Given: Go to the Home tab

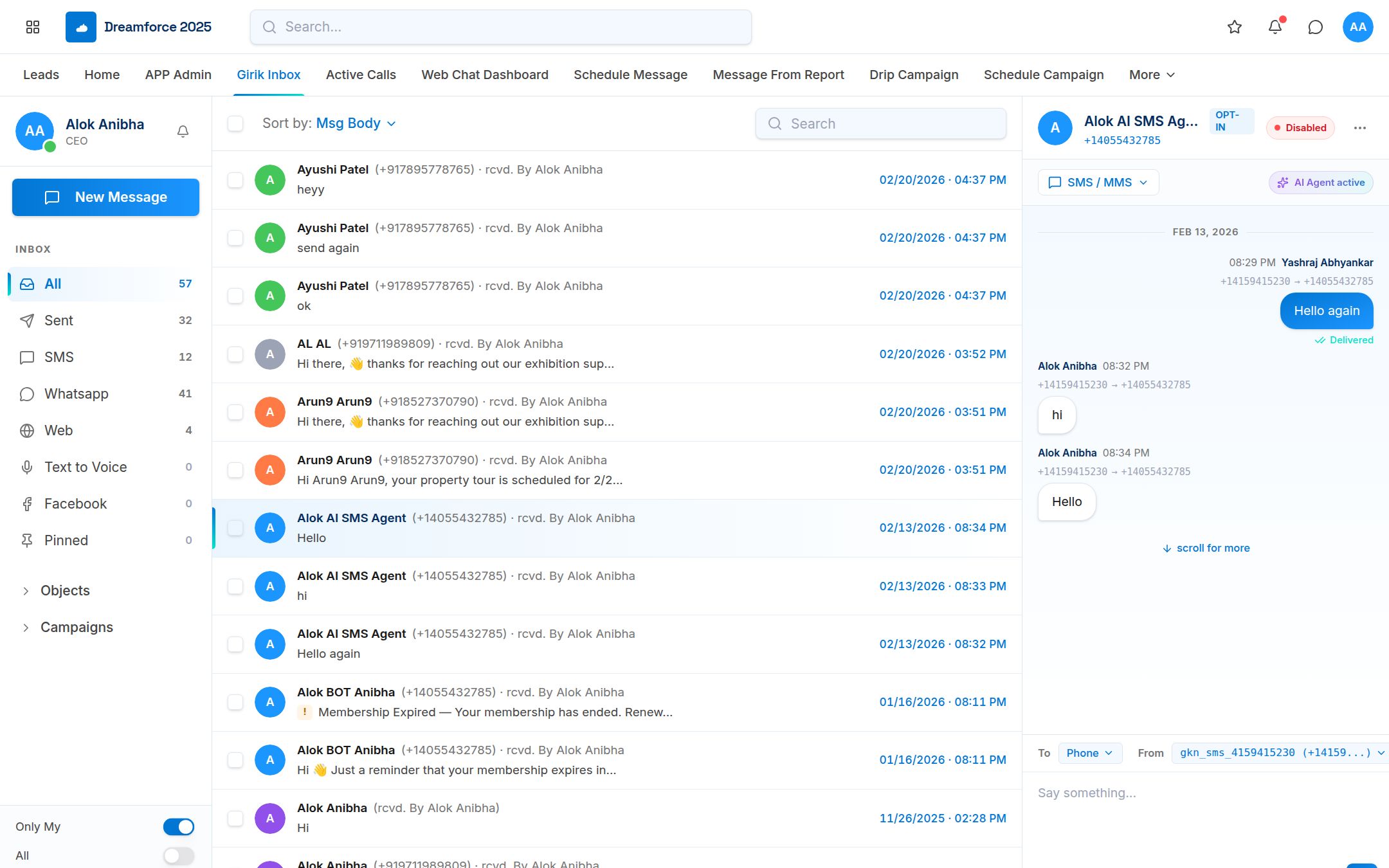Looking at the screenshot, I should pos(102,75).
